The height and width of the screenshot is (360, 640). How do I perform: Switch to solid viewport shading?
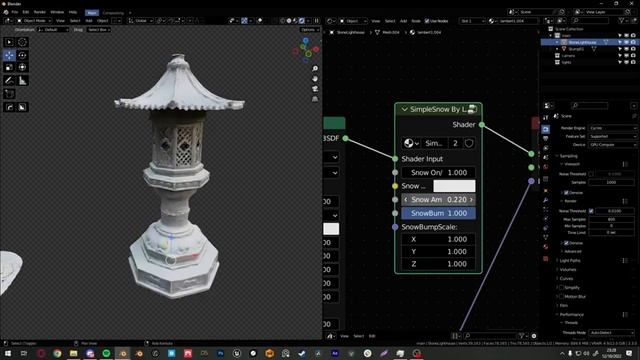[289, 21]
